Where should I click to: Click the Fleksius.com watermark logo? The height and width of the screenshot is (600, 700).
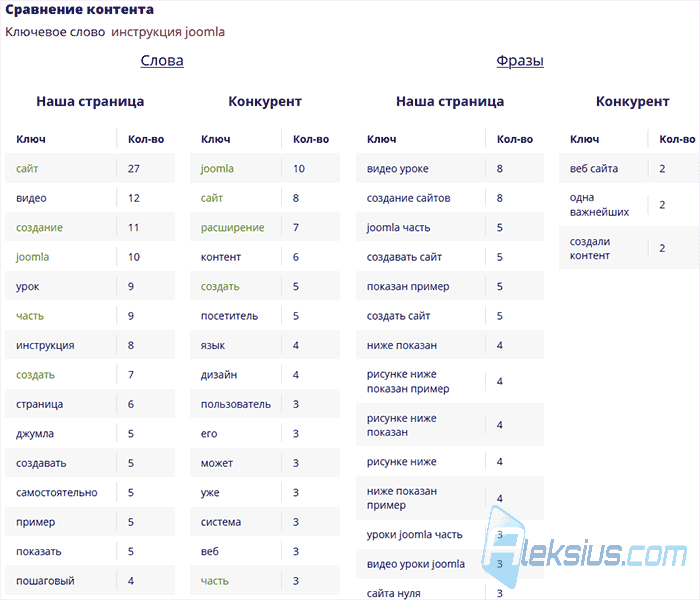584,550
